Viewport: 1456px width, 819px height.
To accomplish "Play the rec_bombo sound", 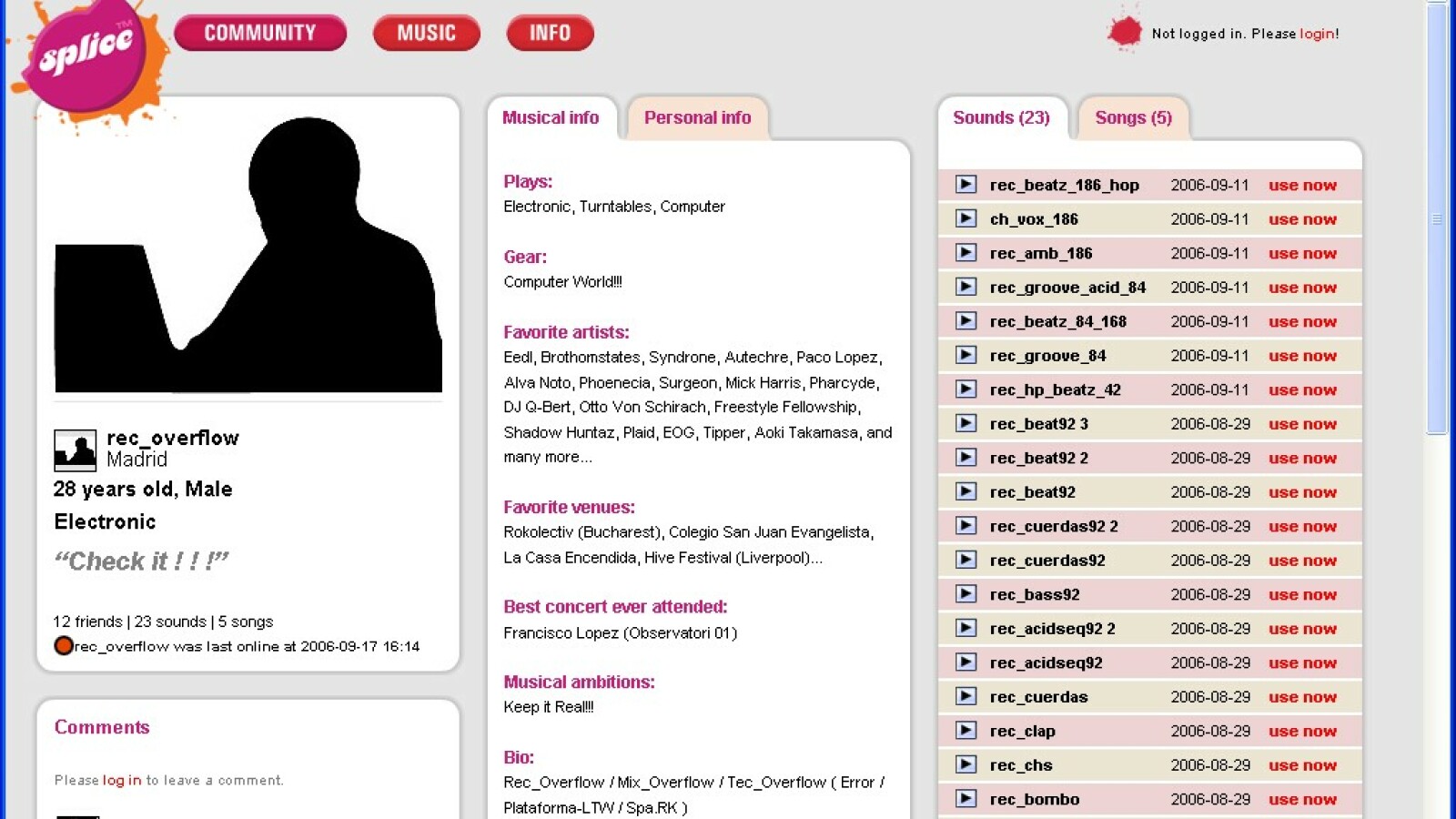I will [966, 799].
